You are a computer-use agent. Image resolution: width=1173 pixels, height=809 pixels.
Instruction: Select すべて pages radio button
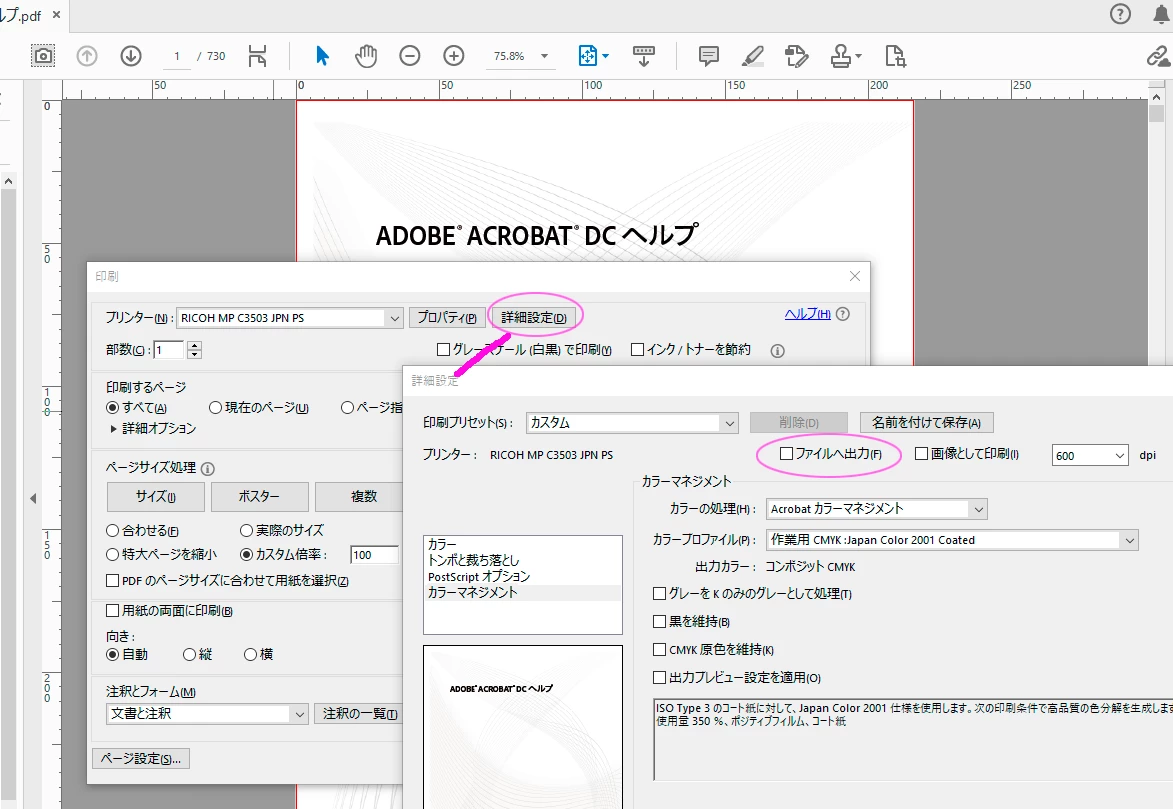(112, 408)
